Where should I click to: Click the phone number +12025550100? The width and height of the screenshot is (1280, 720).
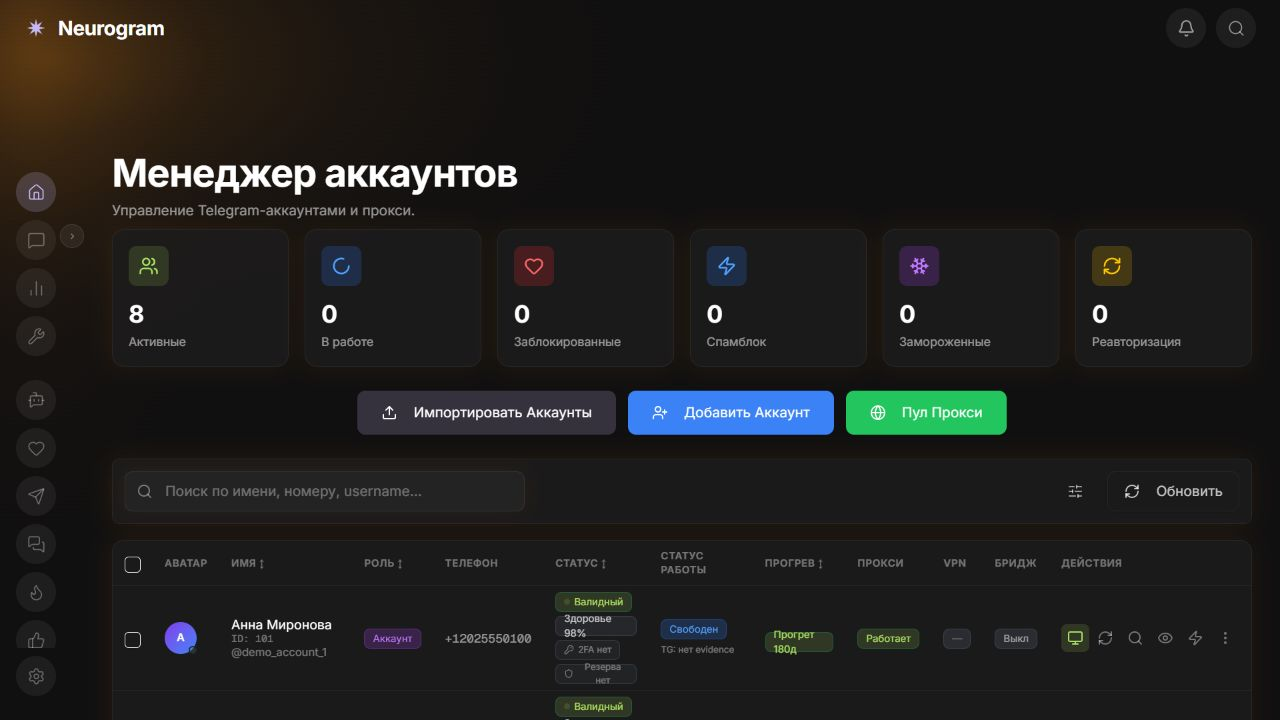tap(488, 638)
